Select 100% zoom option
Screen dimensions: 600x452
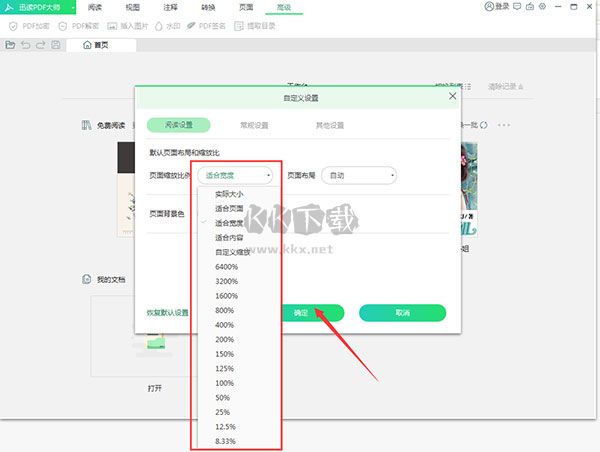(x=225, y=383)
